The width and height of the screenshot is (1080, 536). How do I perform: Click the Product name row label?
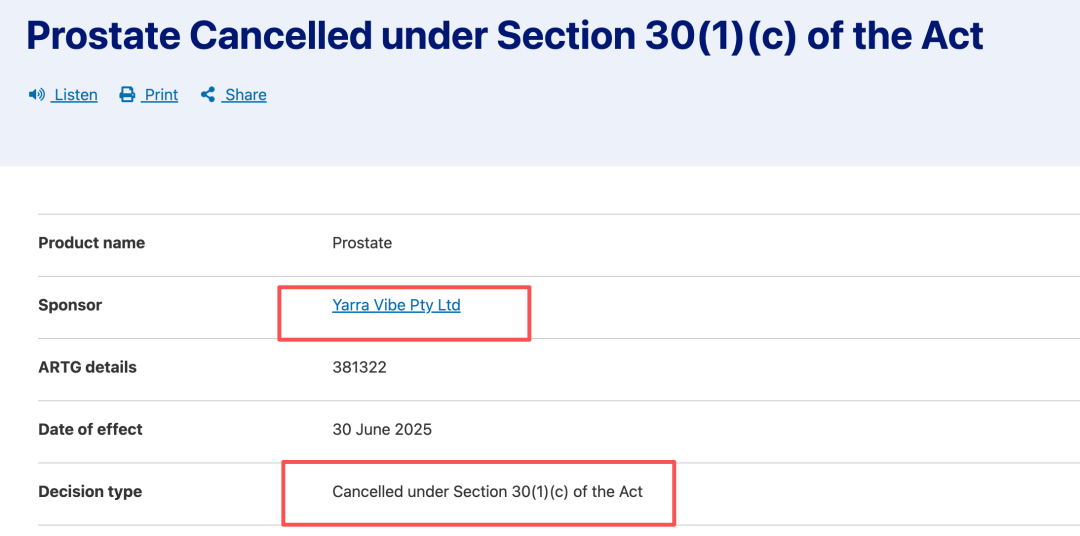pos(91,243)
